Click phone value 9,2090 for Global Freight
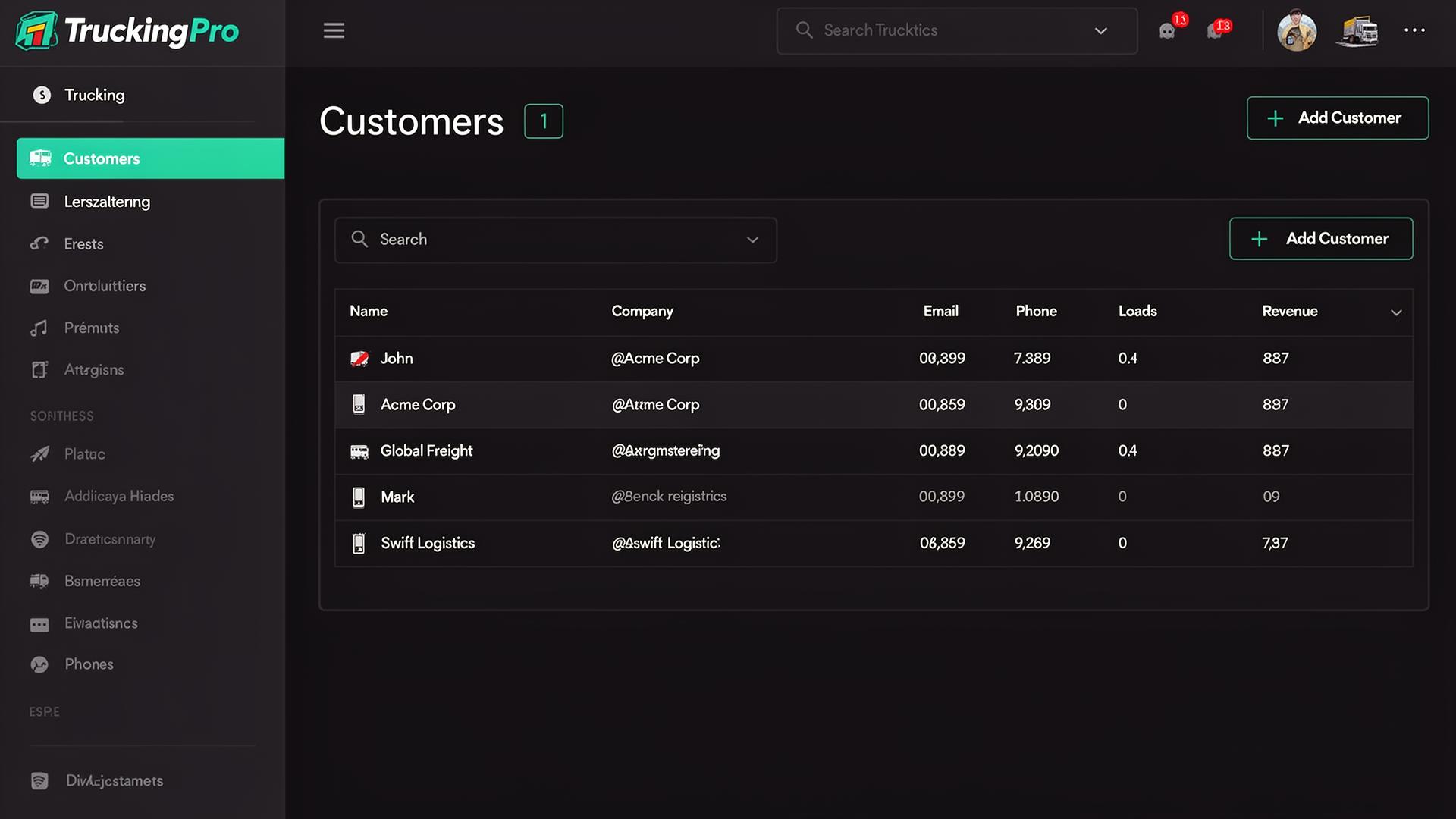The height and width of the screenshot is (819, 1456). (x=1037, y=451)
